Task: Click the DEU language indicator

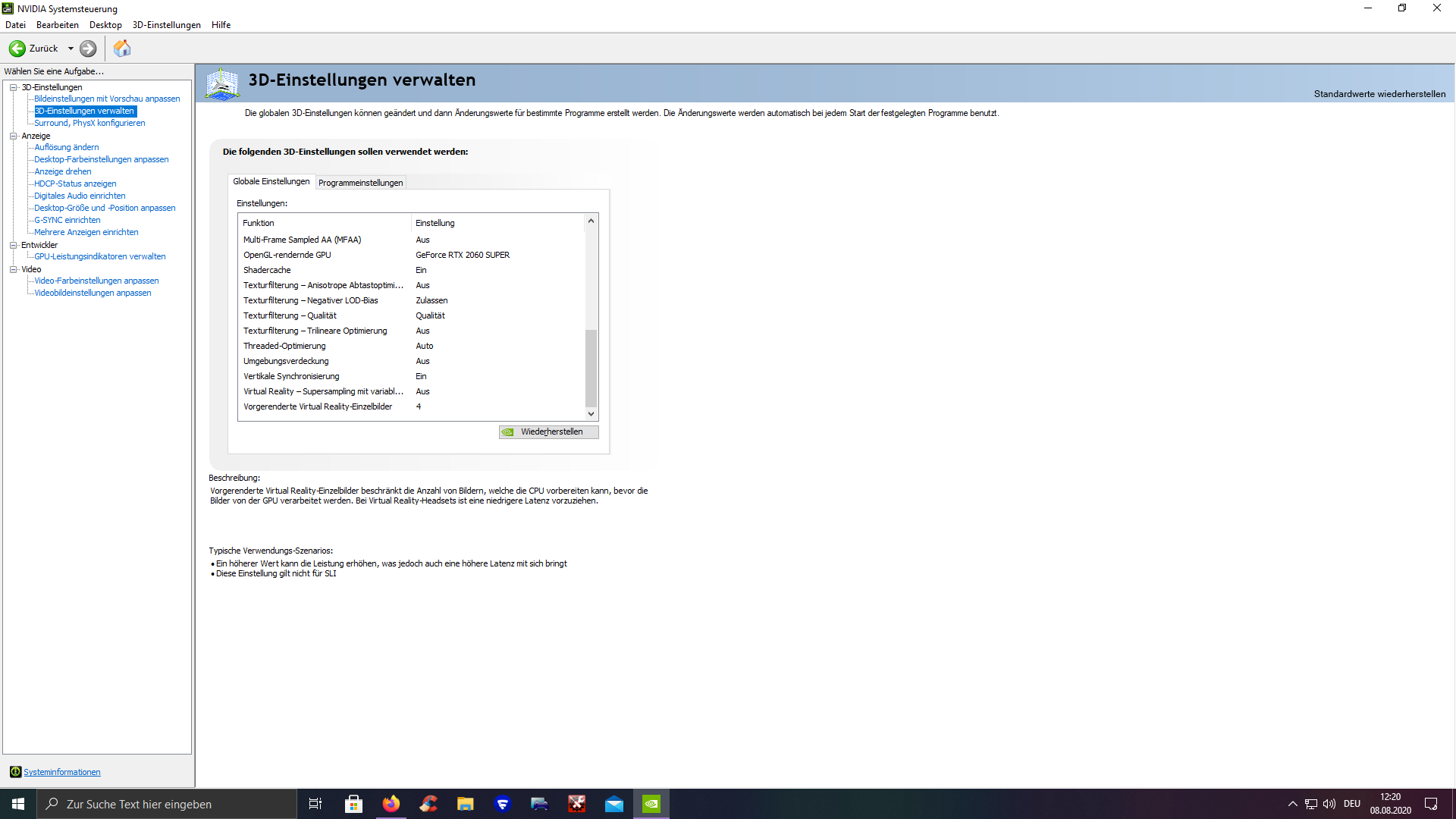Action: point(1352,804)
